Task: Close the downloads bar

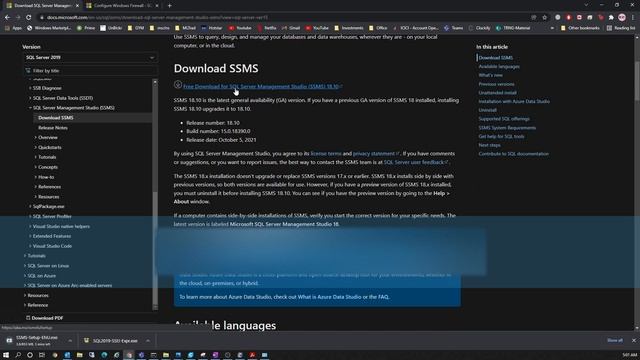Action: click(633, 340)
